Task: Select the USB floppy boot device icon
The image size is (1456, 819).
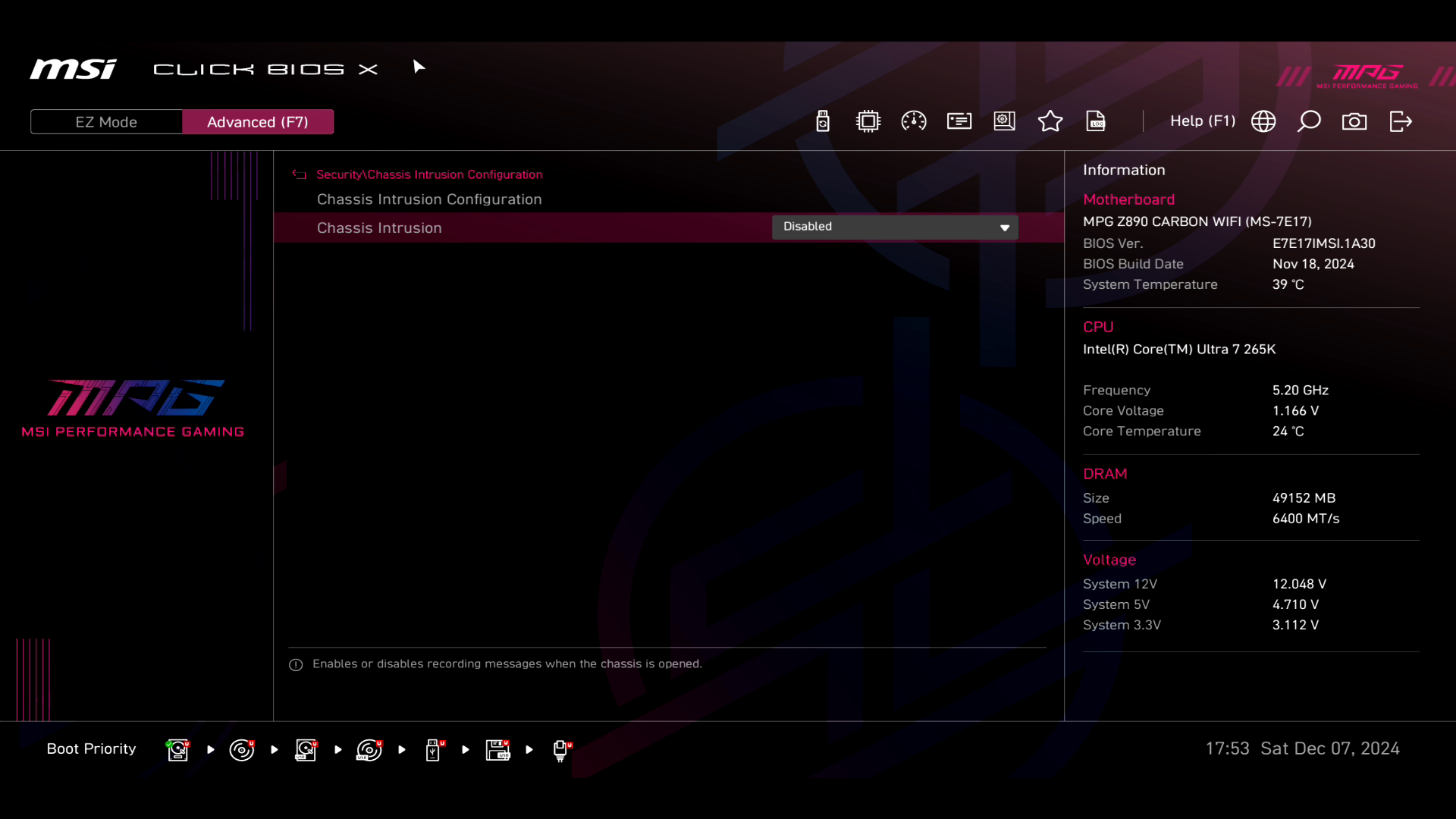Action: (498, 750)
